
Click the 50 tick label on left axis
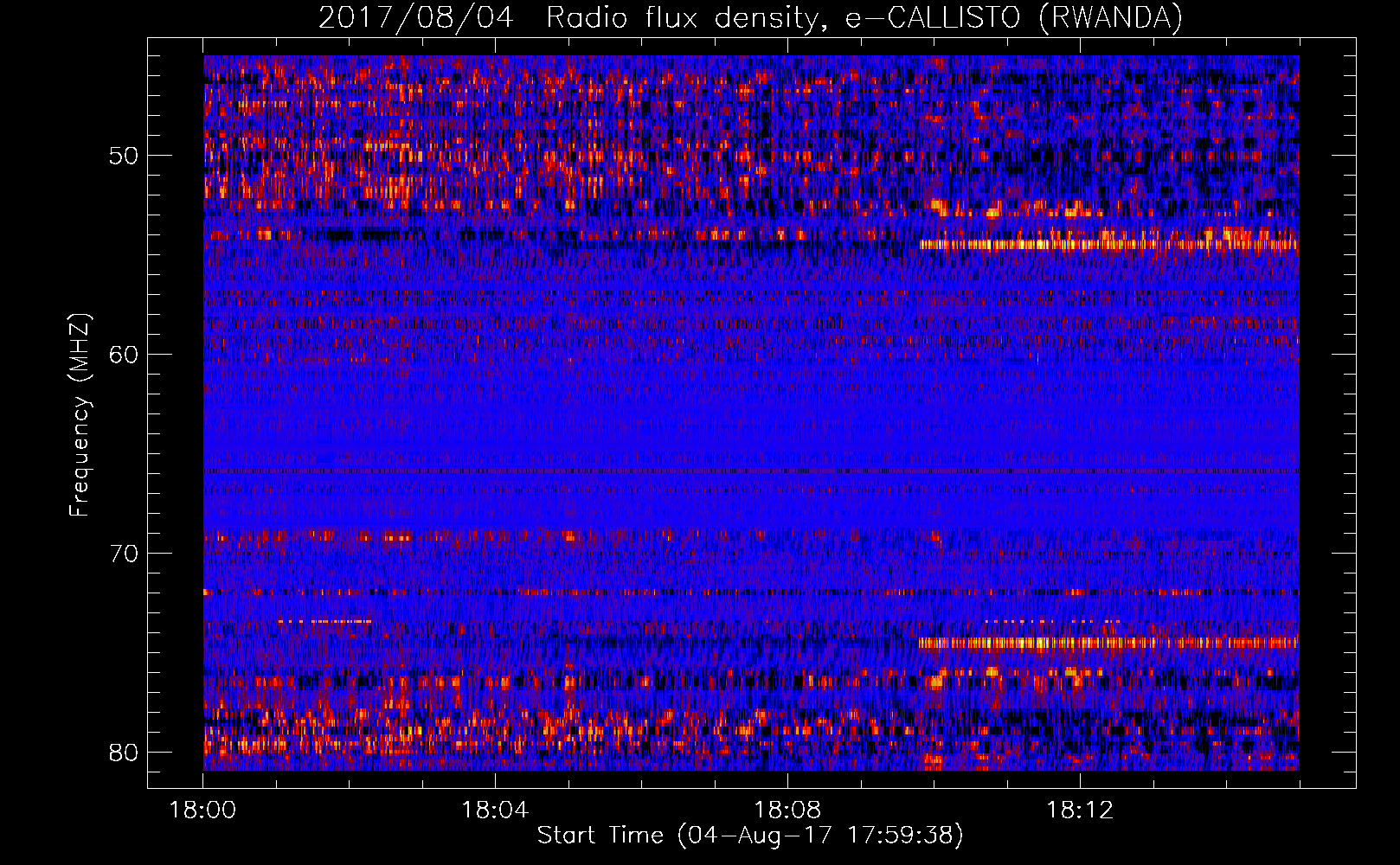[124, 156]
